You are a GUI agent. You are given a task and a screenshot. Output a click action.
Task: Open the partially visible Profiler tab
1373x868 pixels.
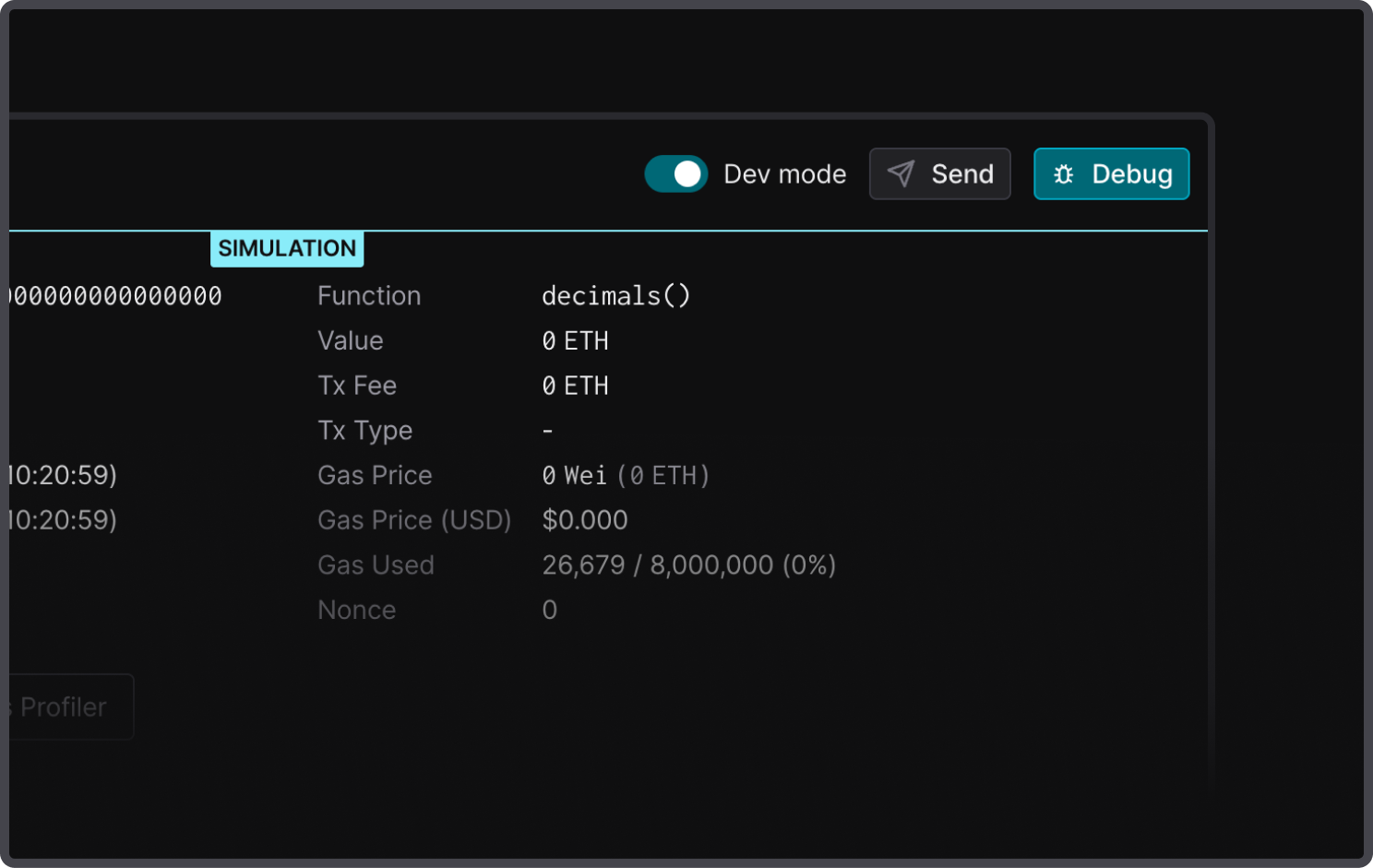(65, 707)
